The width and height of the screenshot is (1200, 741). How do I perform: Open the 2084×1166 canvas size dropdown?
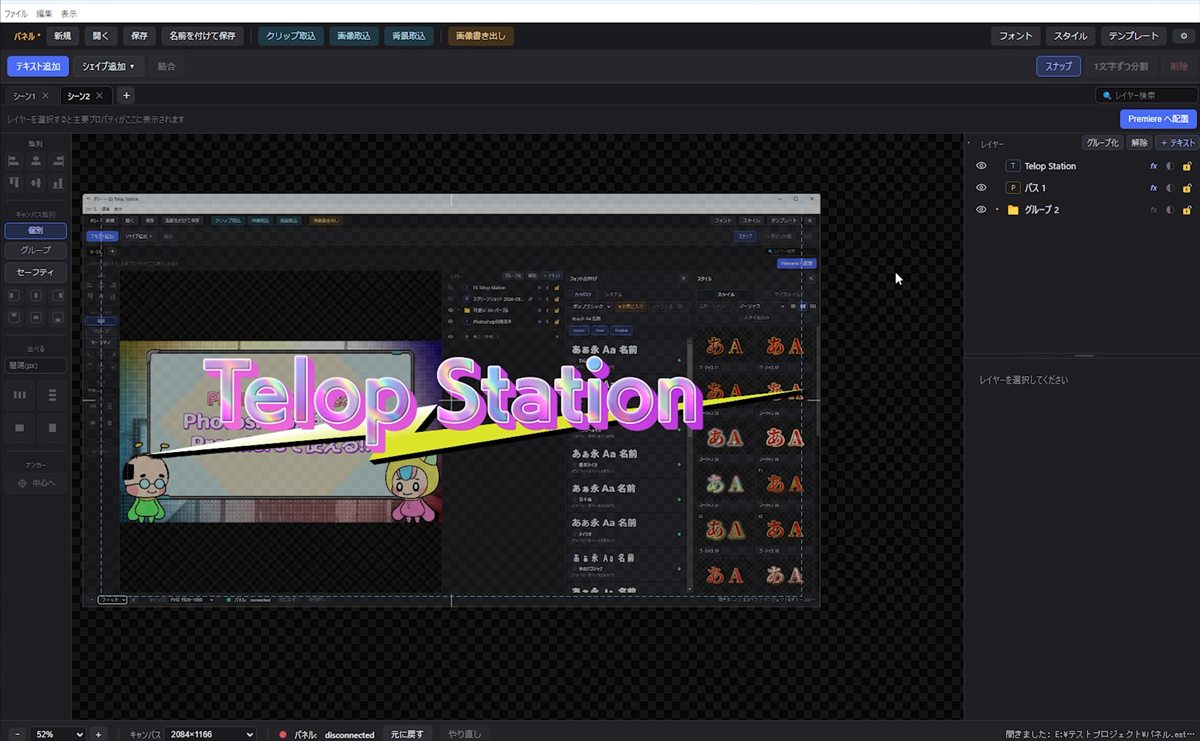209,734
